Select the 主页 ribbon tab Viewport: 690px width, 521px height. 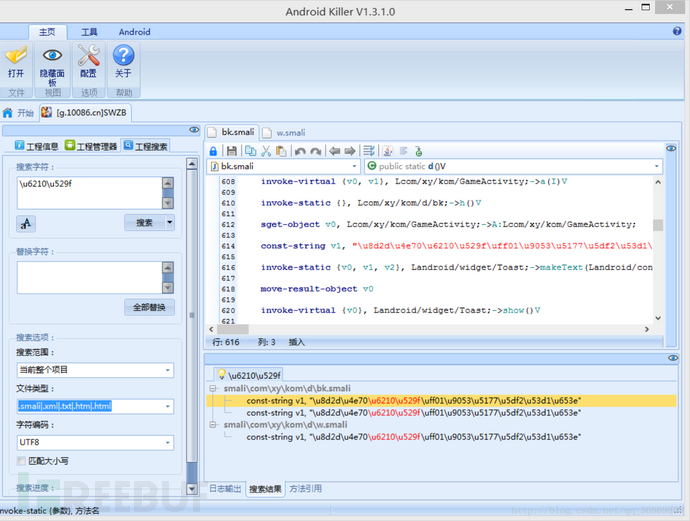[47, 32]
